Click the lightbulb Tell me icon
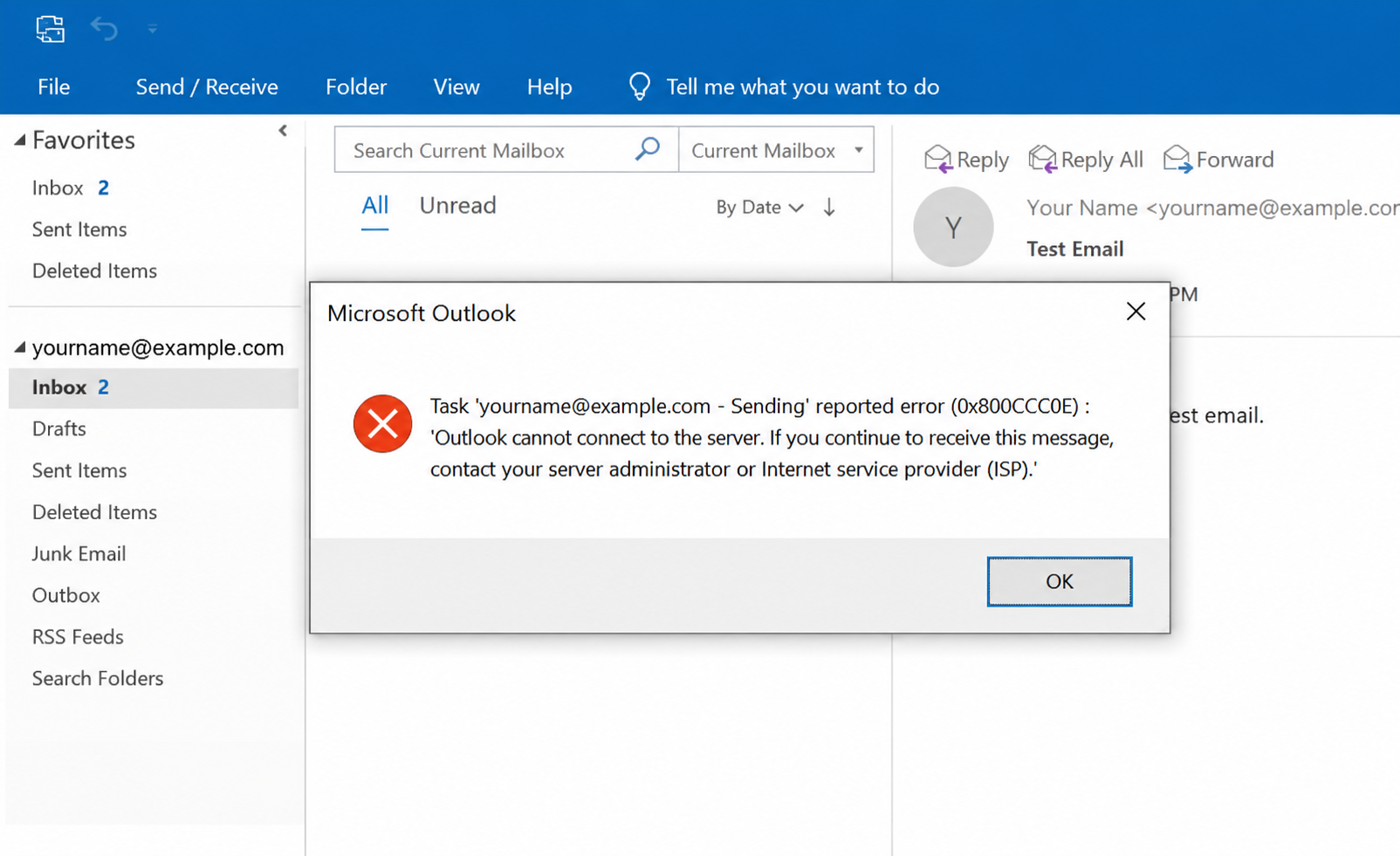The height and width of the screenshot is (856, 1400). click(640, 86)
